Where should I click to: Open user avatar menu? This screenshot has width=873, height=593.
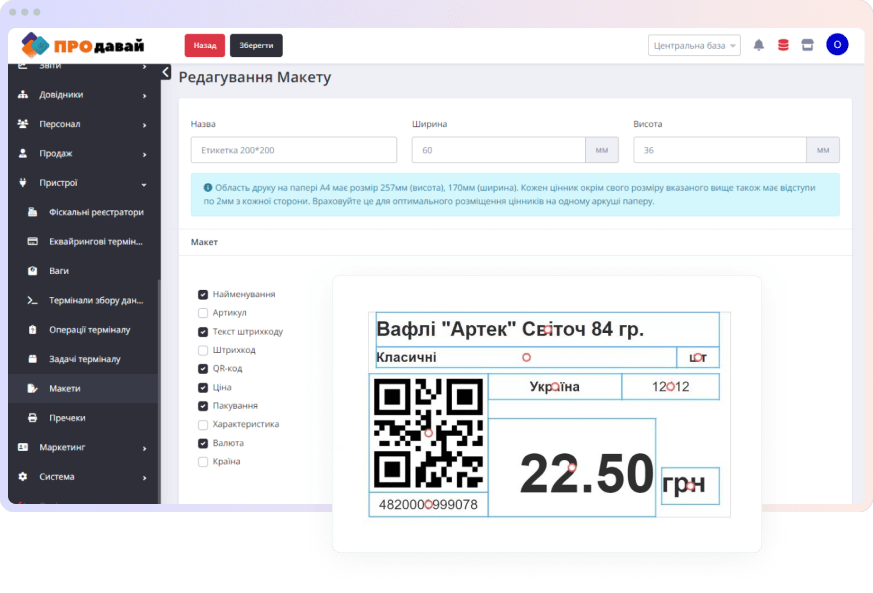(x=837, y=45)
